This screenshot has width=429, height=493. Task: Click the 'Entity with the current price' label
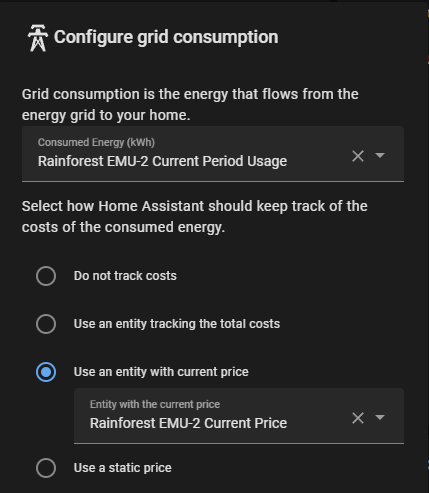[155, 404]
